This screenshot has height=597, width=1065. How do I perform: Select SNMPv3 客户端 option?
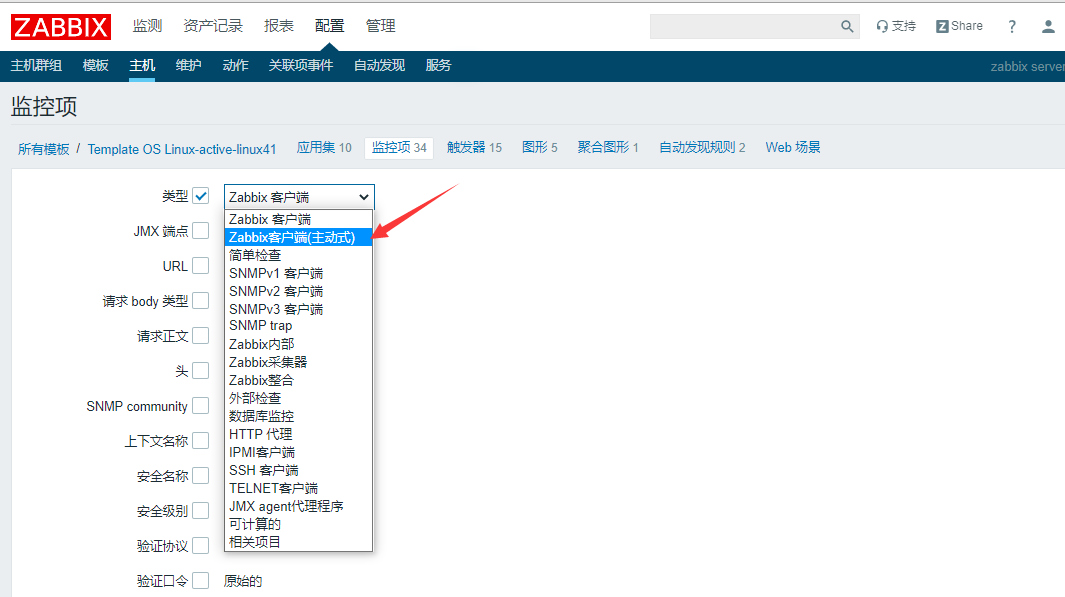pyautogui.click(x=298, y=309)
